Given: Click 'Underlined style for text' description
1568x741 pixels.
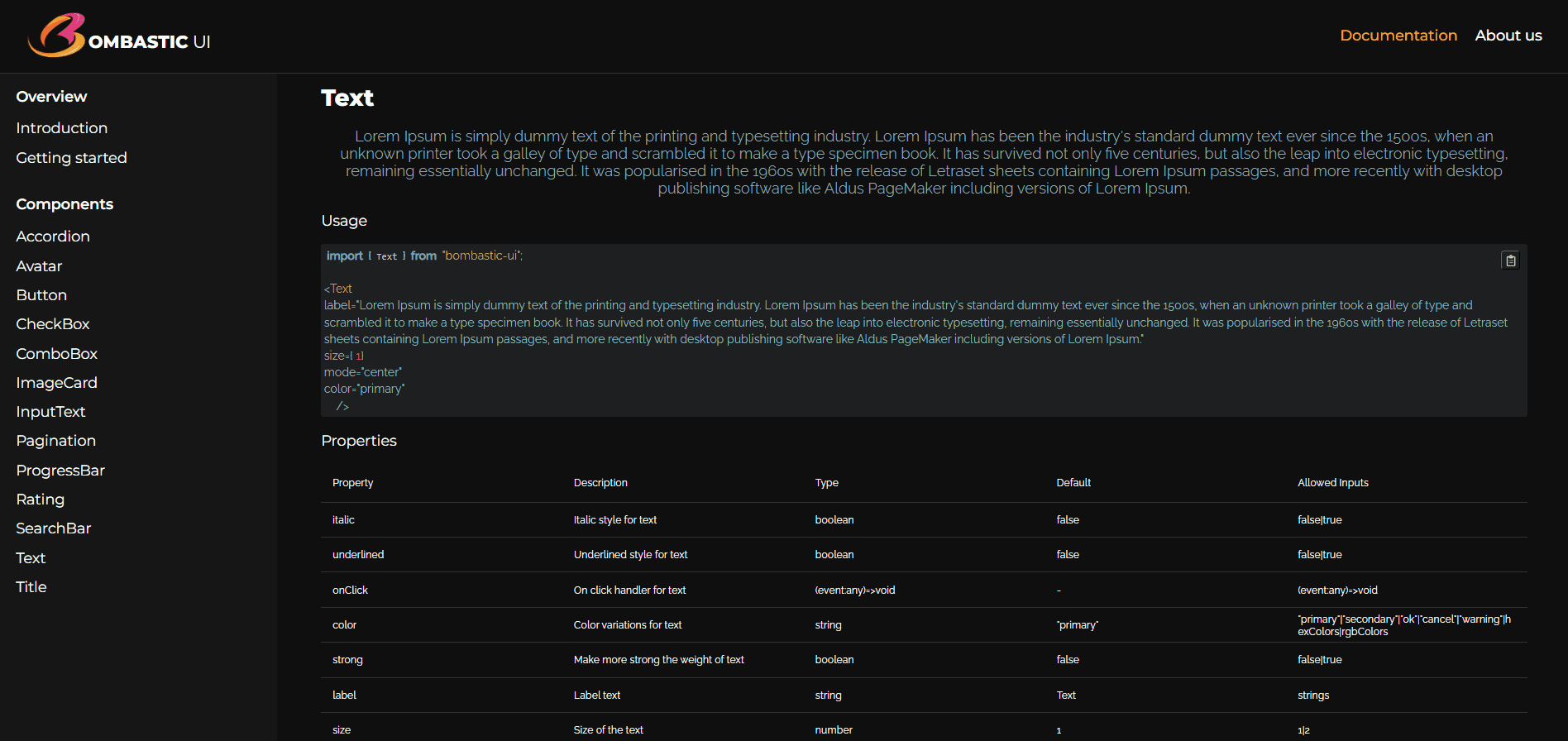Looking at the screenshot, I should click(631, 555).
